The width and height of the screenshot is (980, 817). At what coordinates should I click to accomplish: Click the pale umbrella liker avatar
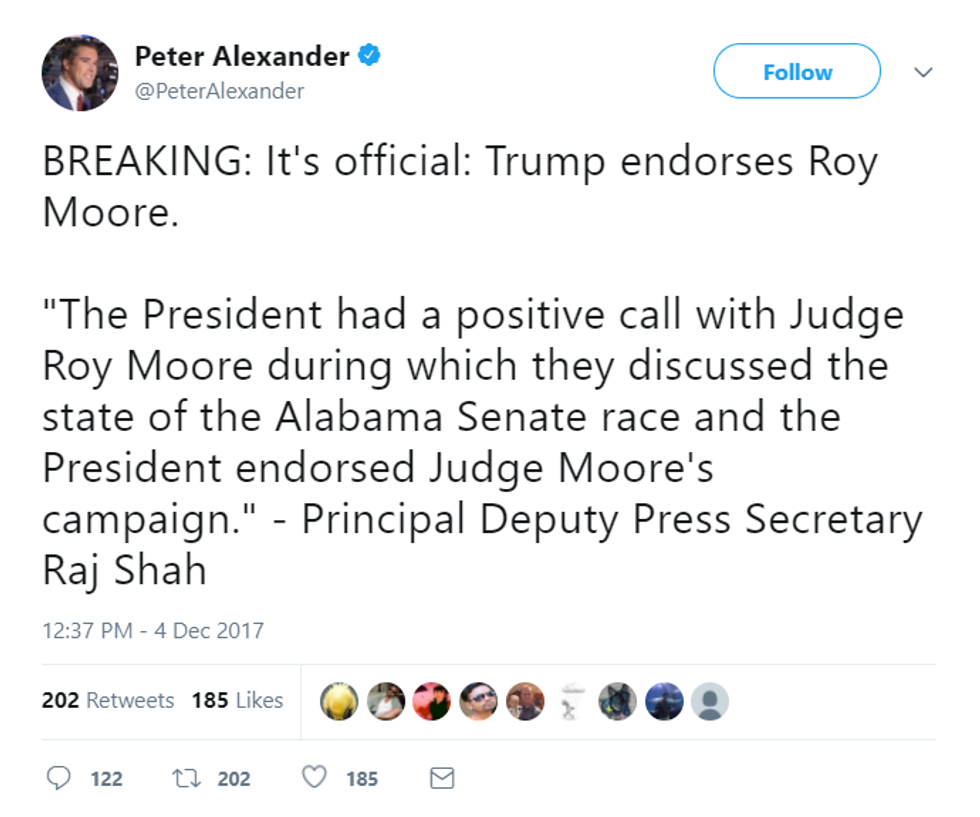(571, 701)
